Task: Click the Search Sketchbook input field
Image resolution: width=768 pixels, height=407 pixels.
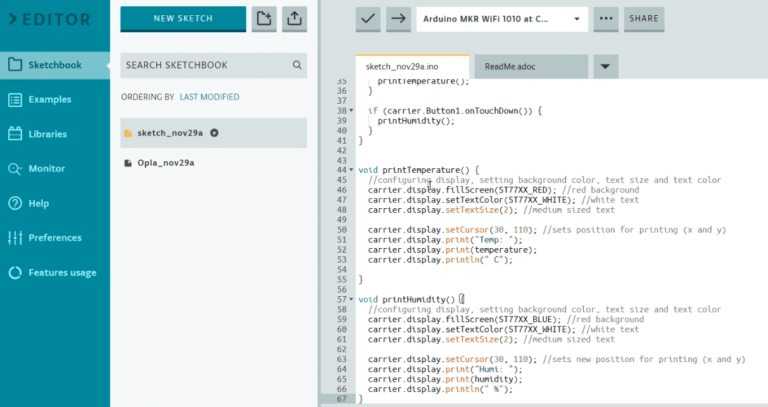Action: (x=205, y=66)
